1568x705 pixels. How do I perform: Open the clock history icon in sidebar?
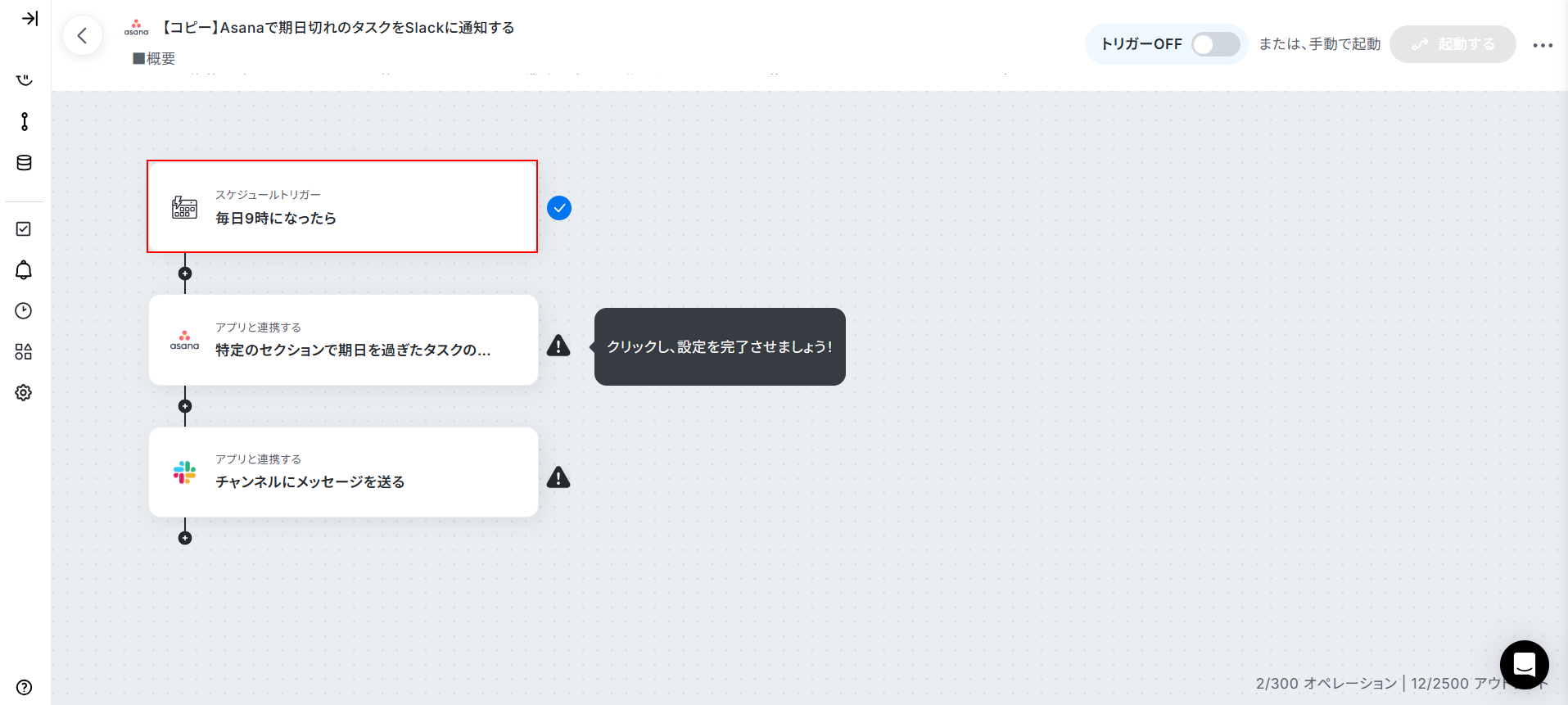(x=24, y=310)
